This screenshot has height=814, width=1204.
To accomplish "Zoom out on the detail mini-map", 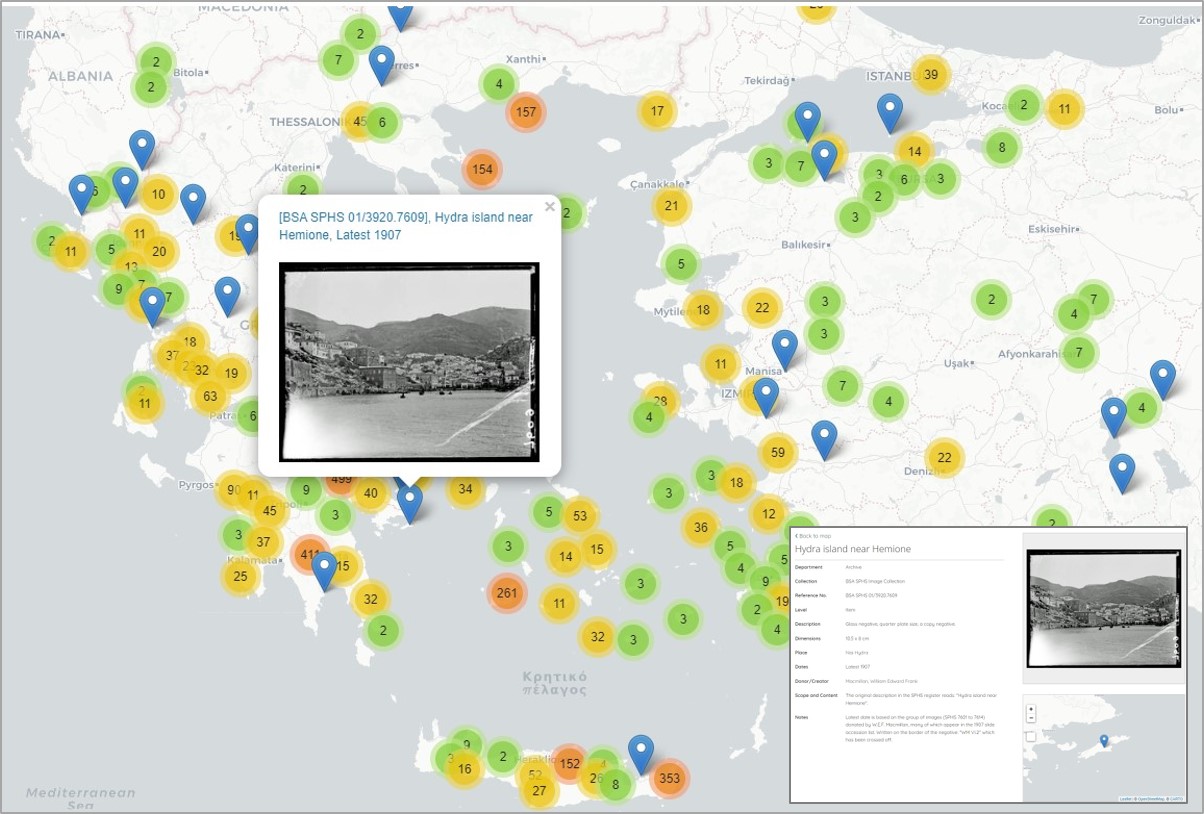I will tap(1031, 718).
